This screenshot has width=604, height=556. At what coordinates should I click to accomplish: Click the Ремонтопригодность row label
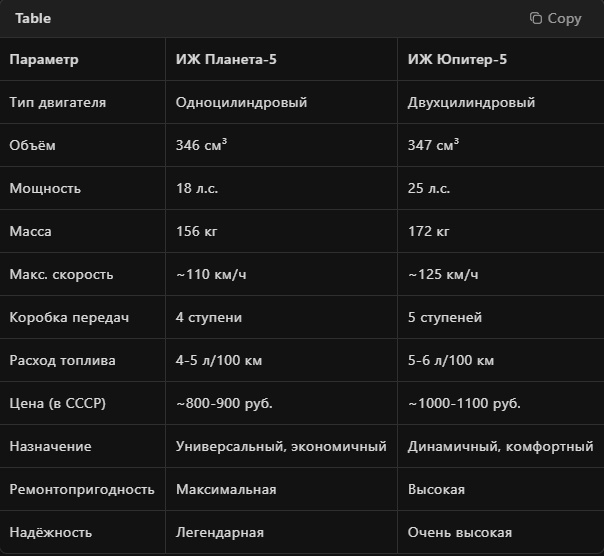point(82,489)
